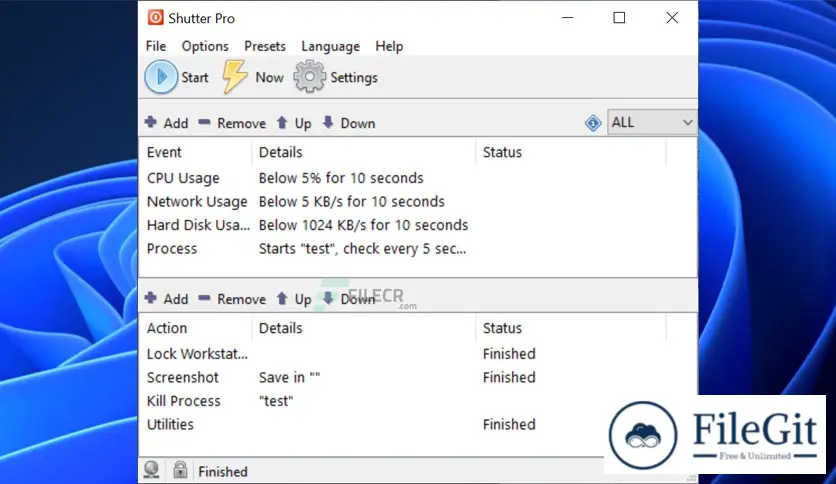
Task: Click the down arrow icon in Events toolbar
Action: point(328,122)
